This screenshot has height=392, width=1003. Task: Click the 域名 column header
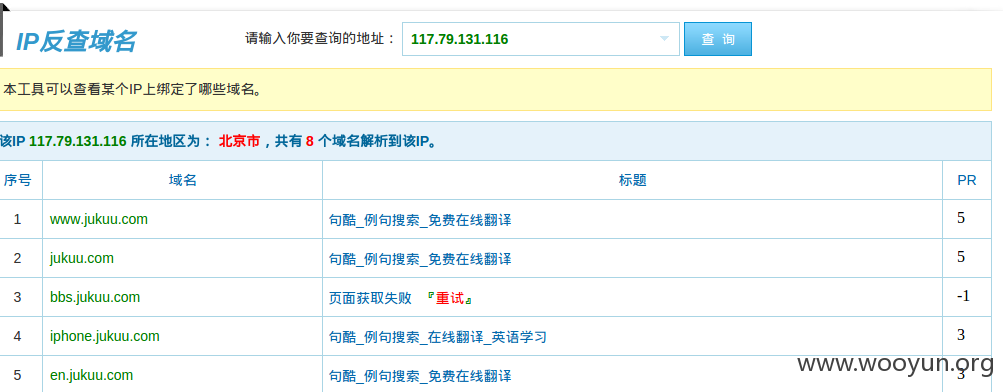pos(182,180)
